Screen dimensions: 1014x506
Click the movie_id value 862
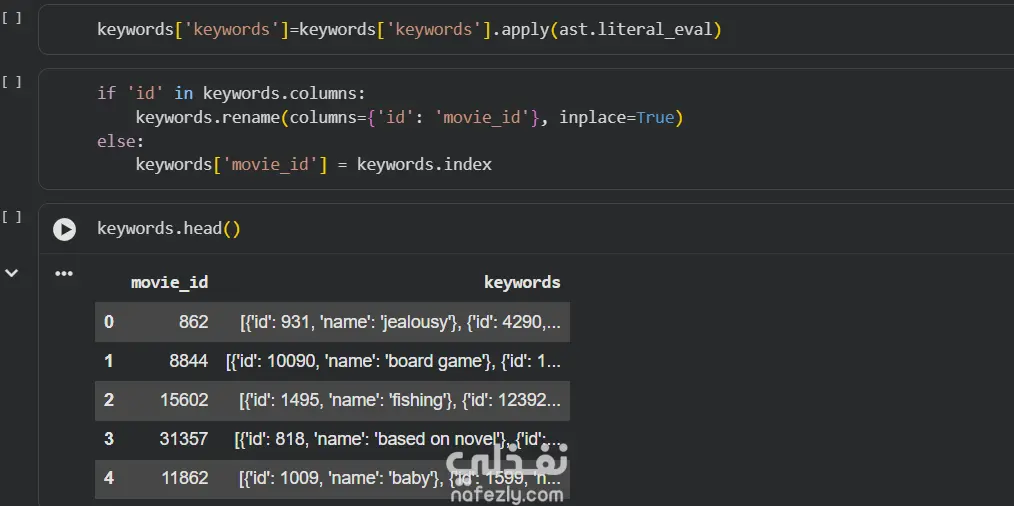(x=194, y=322)
